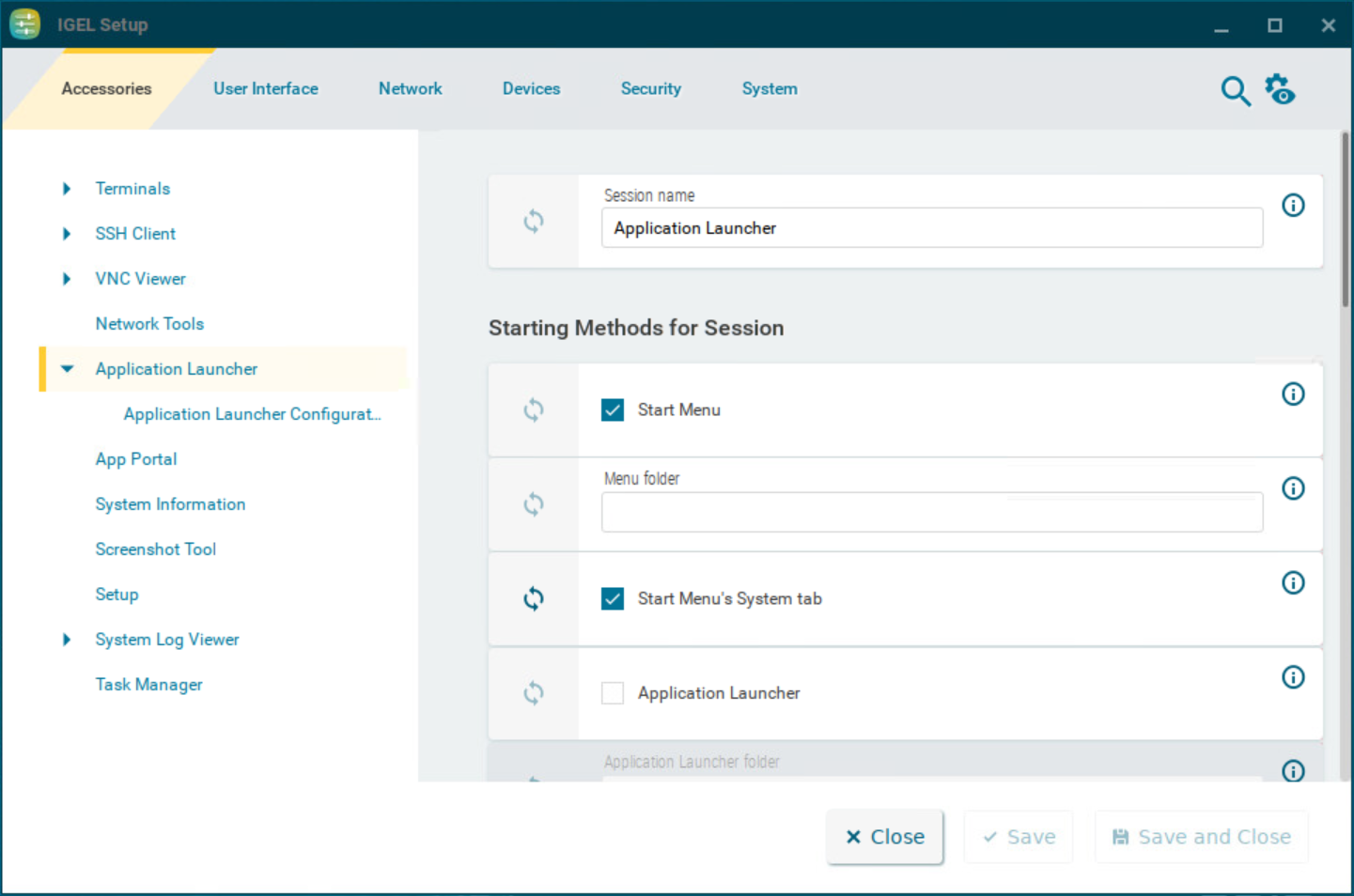Switch to the Network tab
The height and width of the screenshot is (896, 1354).
pyautogui.click(x=410, y=89)
